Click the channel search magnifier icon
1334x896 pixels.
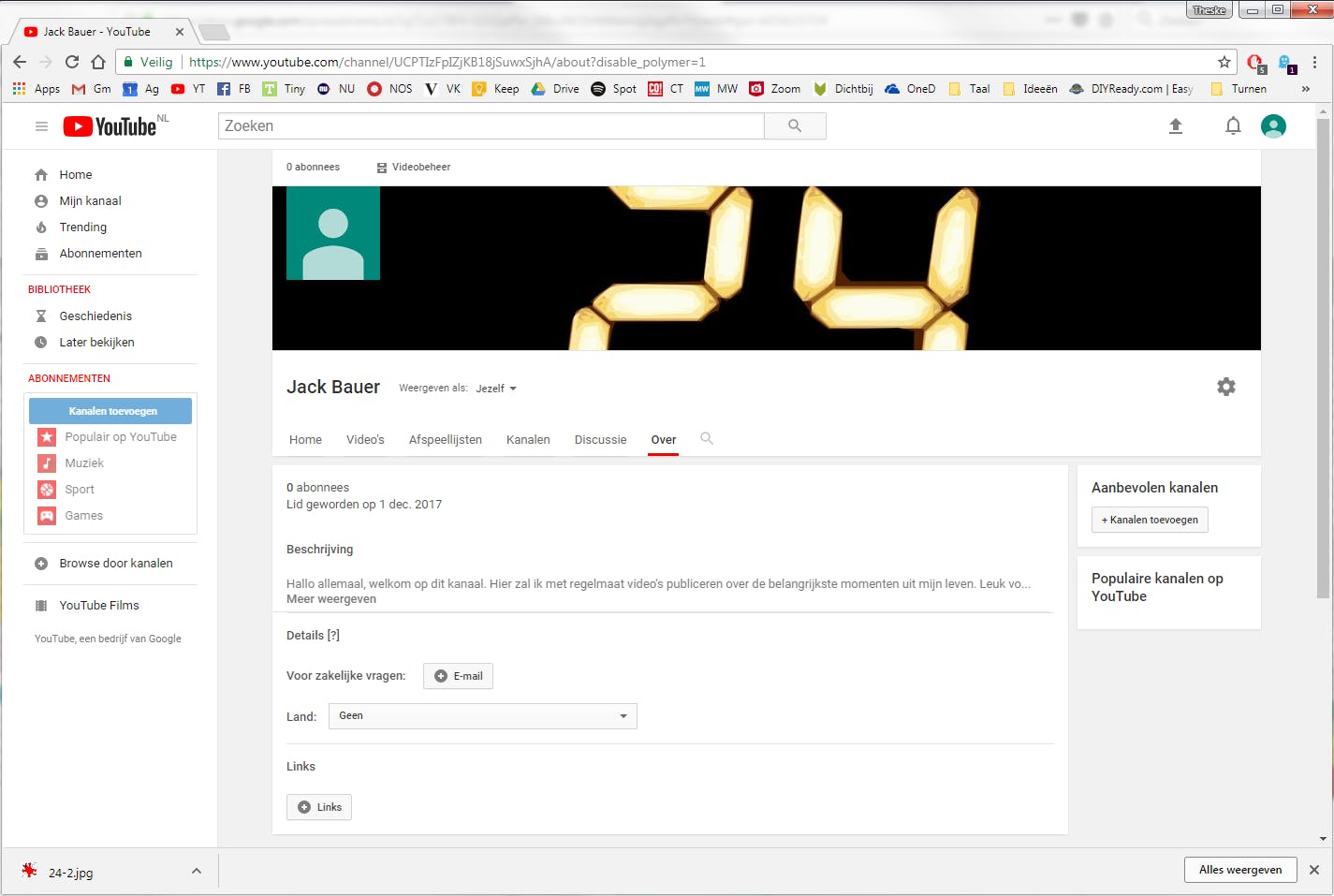[x=707, y=438]
